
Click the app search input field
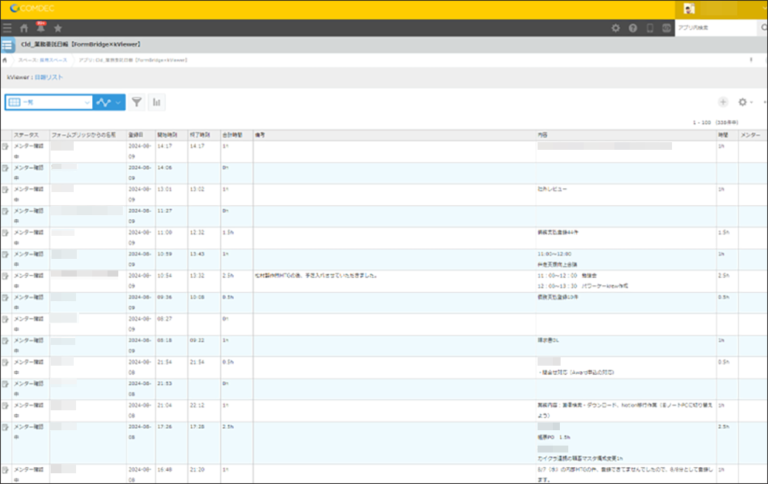[710, 28]
